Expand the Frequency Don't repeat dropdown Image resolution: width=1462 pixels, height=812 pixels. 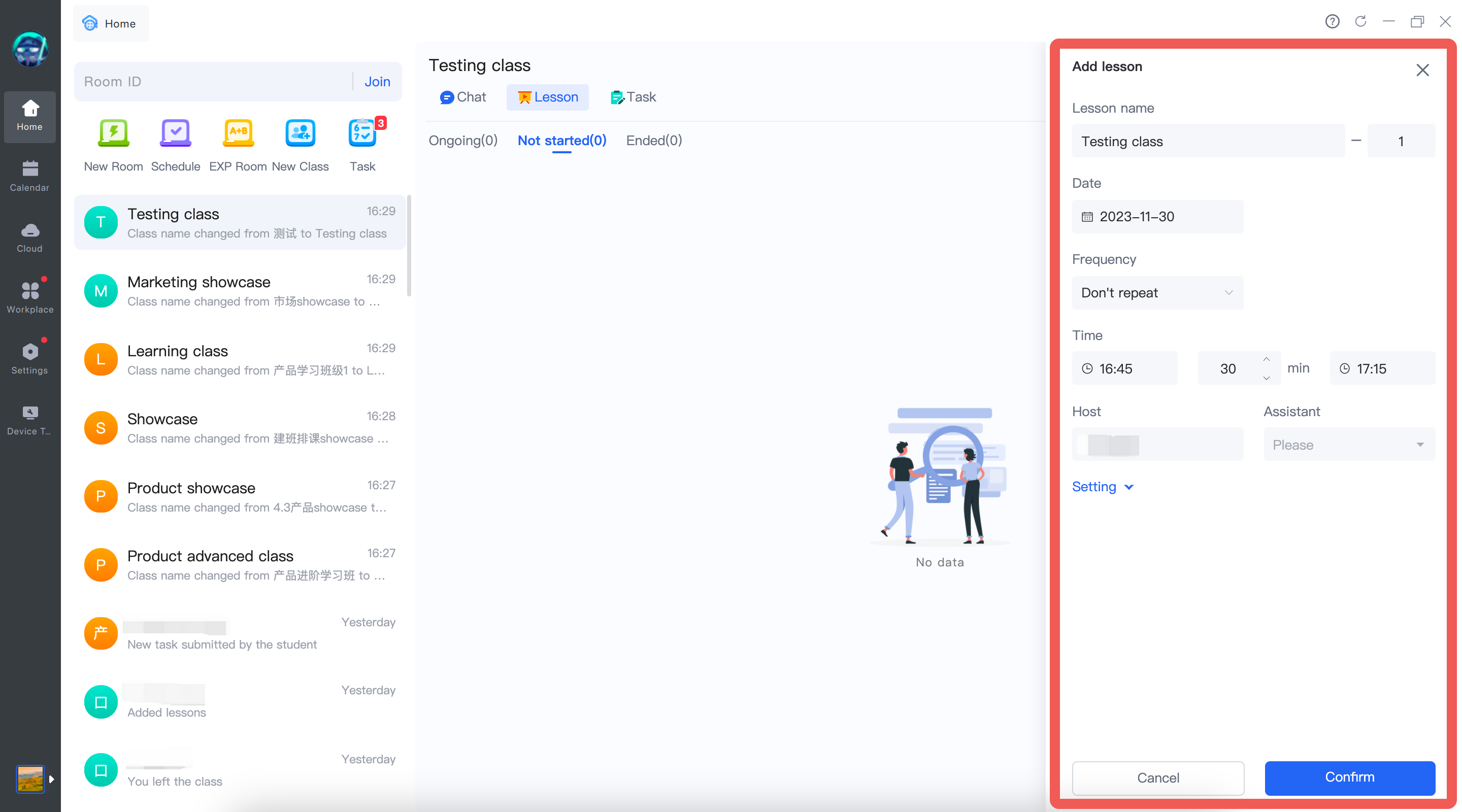[1157, 293]
